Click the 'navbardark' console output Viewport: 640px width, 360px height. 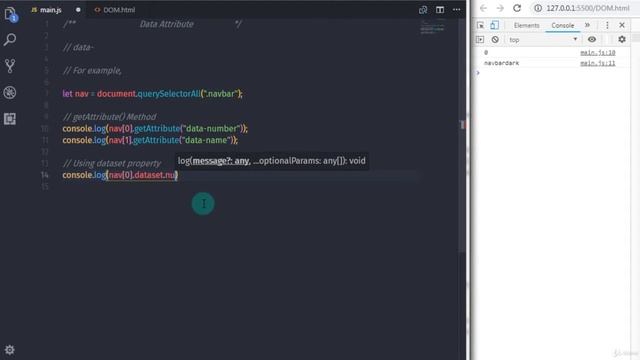click(x=501, y=63)
